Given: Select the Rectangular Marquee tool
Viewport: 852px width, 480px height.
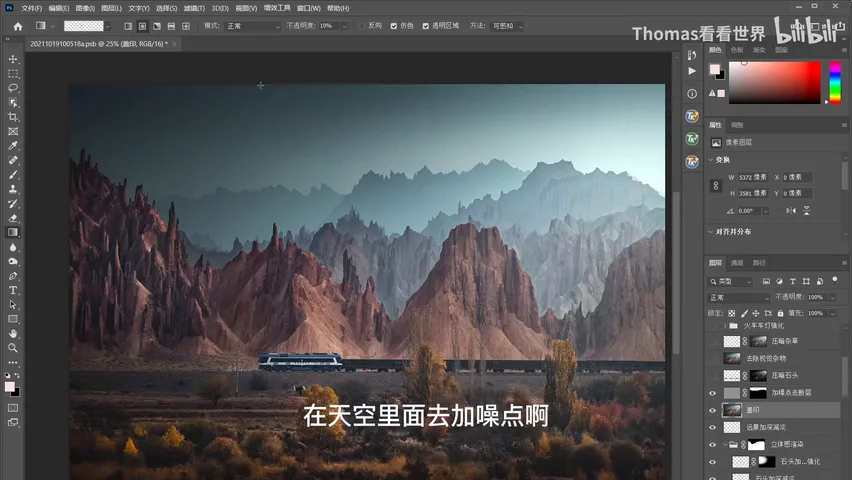Looking at the screenshot, I should point(13,73).
